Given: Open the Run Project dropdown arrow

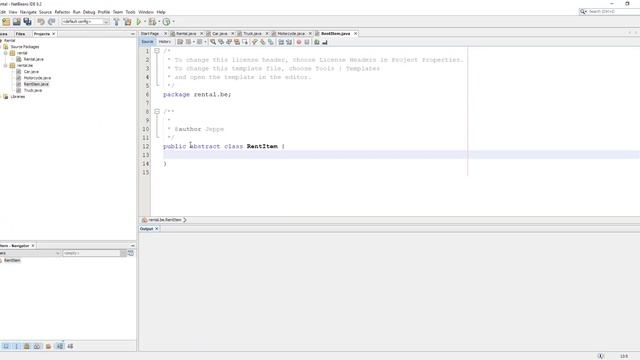Looking at the screenshot, I should (x=145, y=22).
